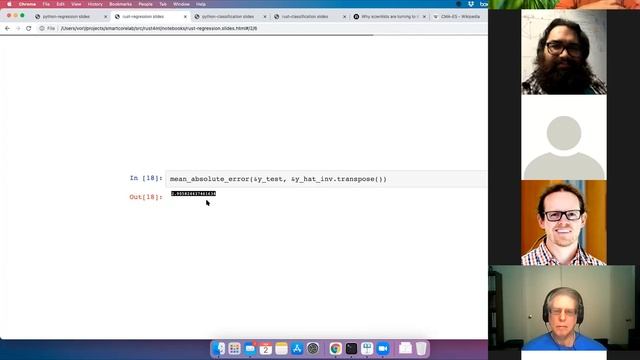Click the highlighted Out[18] result value
Screen dimensions: 640x360
[193, 193]
